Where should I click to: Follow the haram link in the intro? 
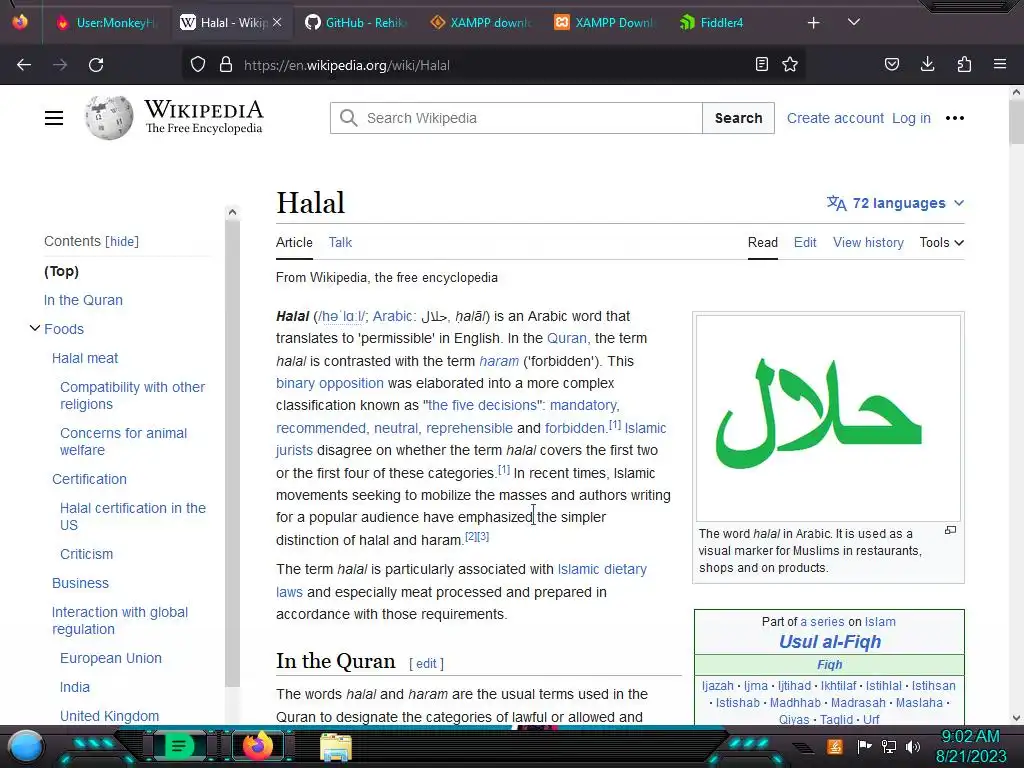tap(499, 361)
